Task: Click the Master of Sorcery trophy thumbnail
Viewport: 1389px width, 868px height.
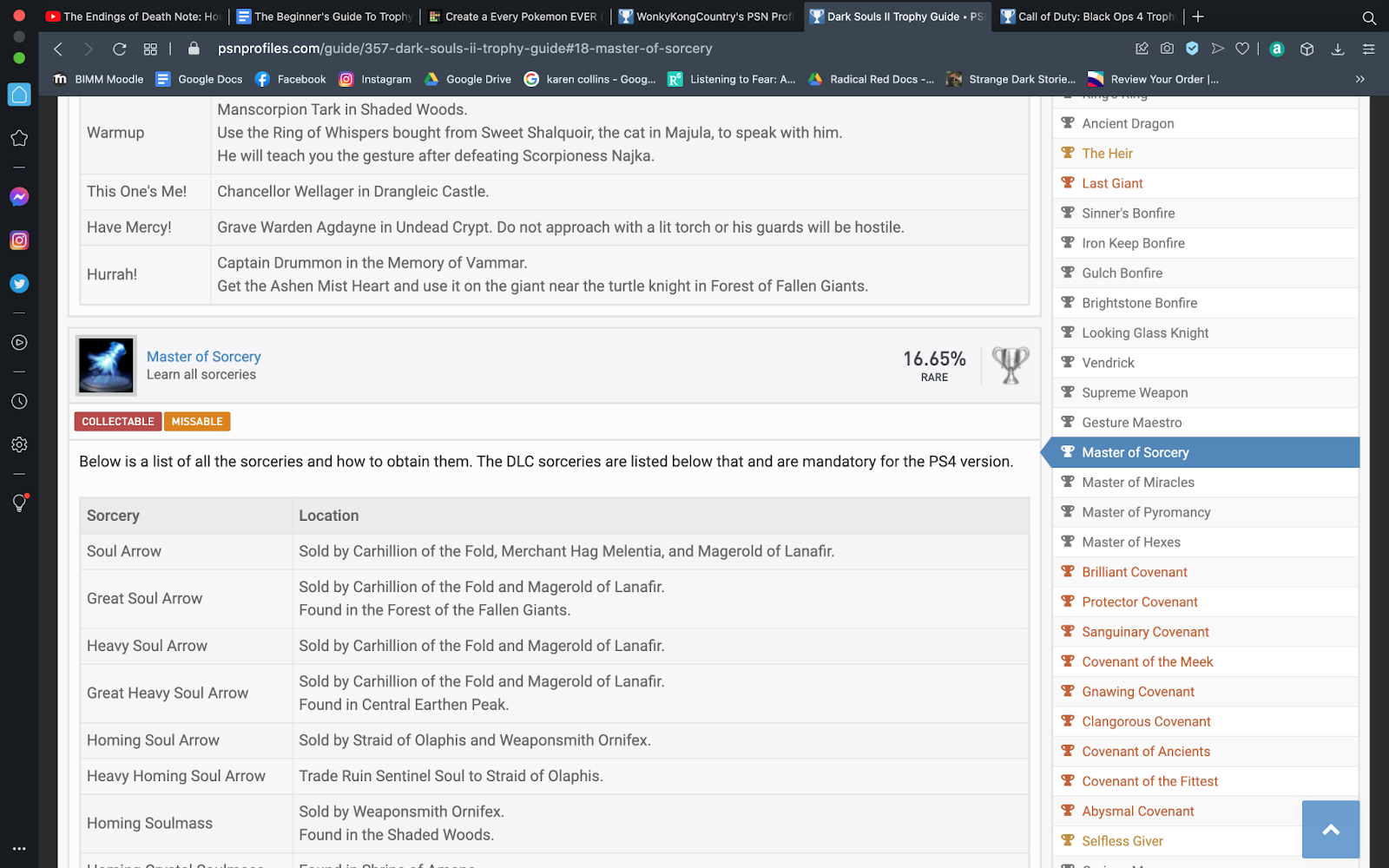Action: coord(106,365)
